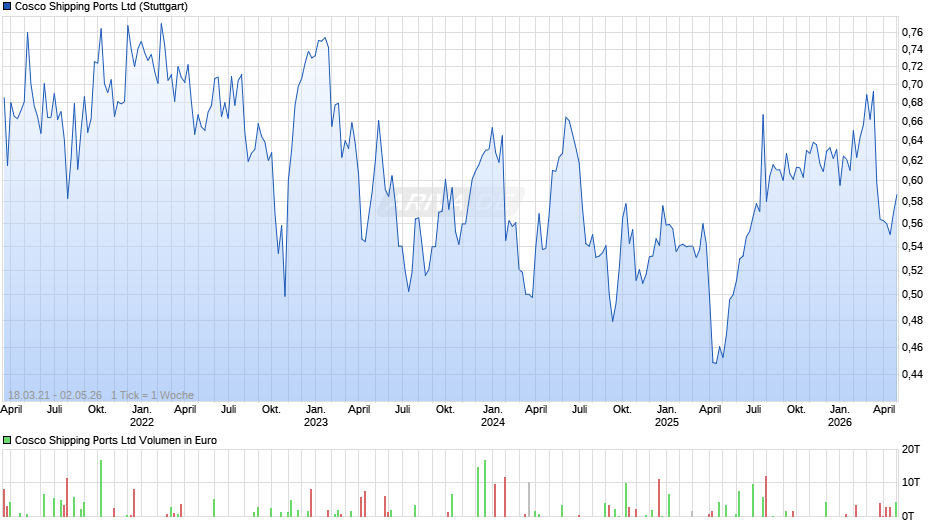Viewport: 940px width, 526px height.
Task: Click the 0,52 price axis label
Action: (912, 270)
